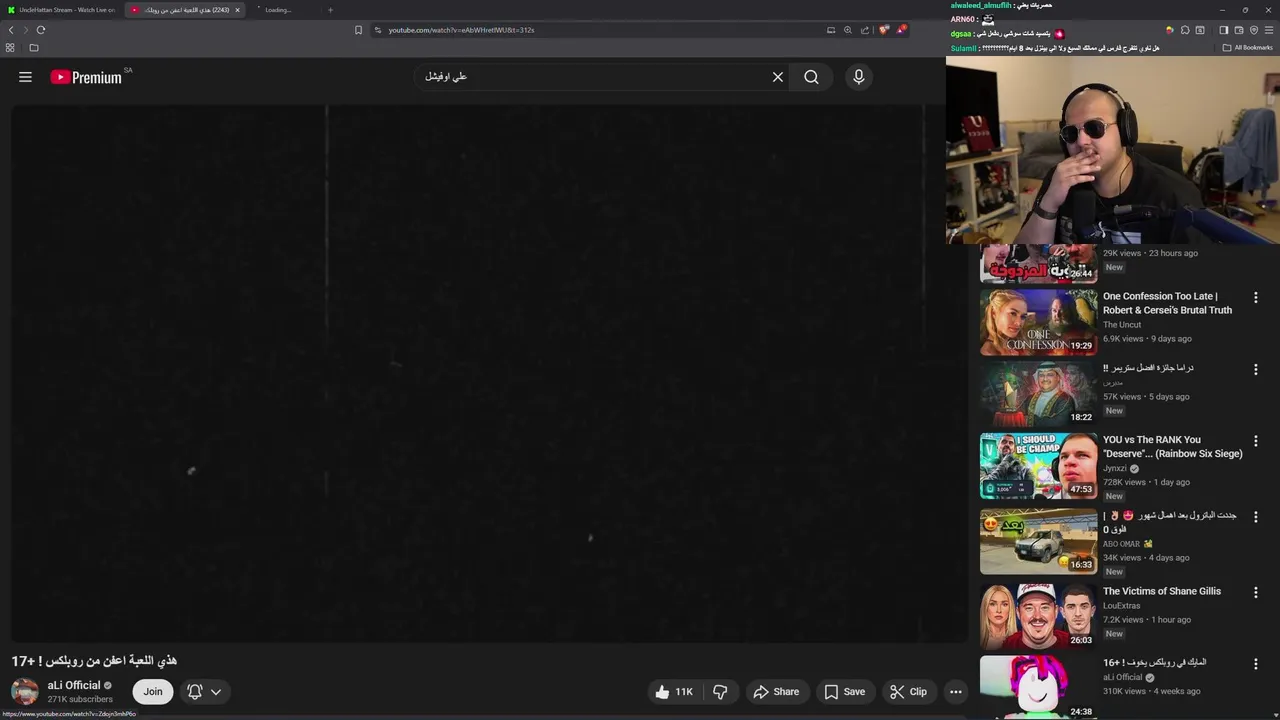Open YOU vs The RANK You Deserve title
Viewport: 1280px width, 720px height.
[x=1172, y=447]
